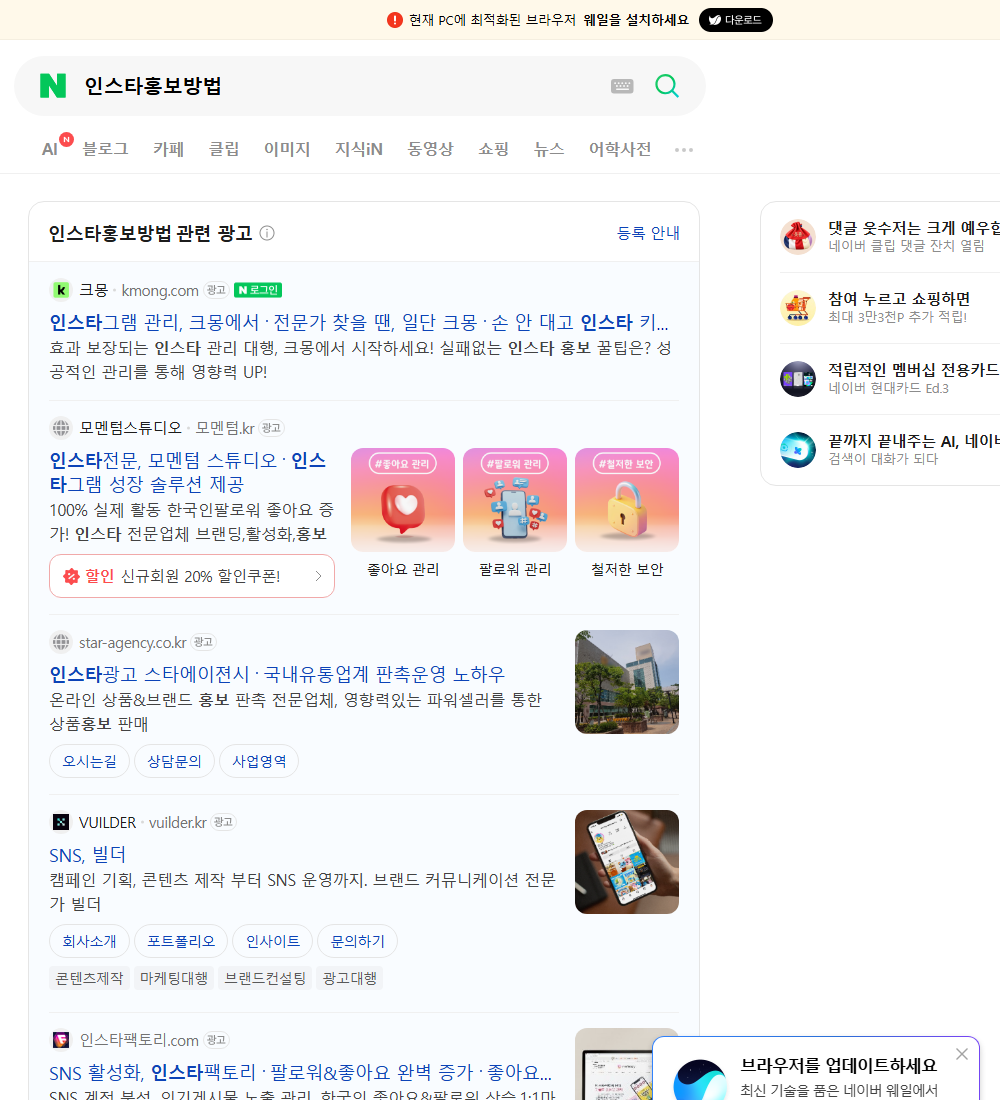Screen dimensions: 1000x1100
Task: Switch to the AI tab
Action: click(x=50, y=149)
